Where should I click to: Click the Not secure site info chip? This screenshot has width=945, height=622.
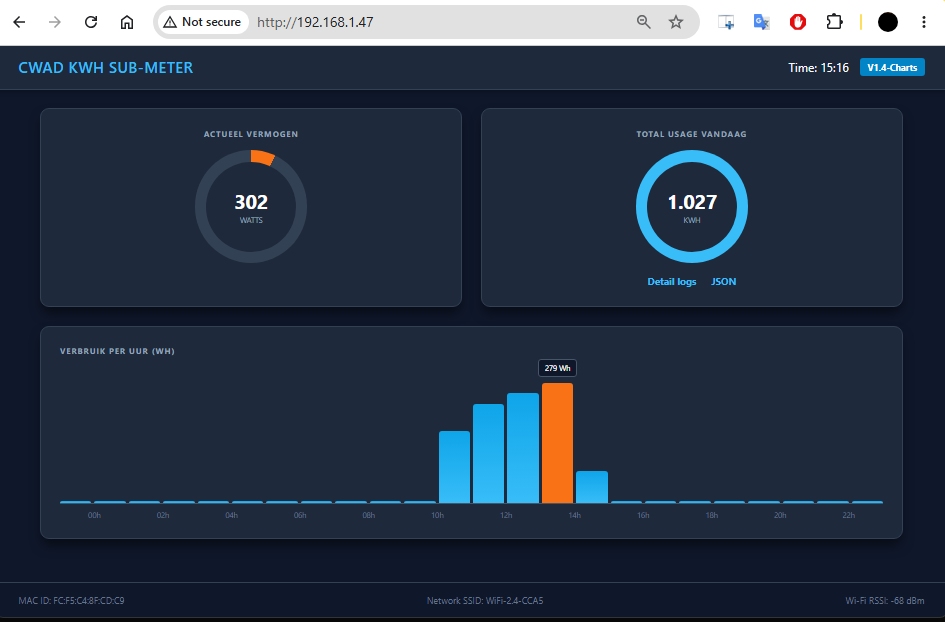coord(203,22)
